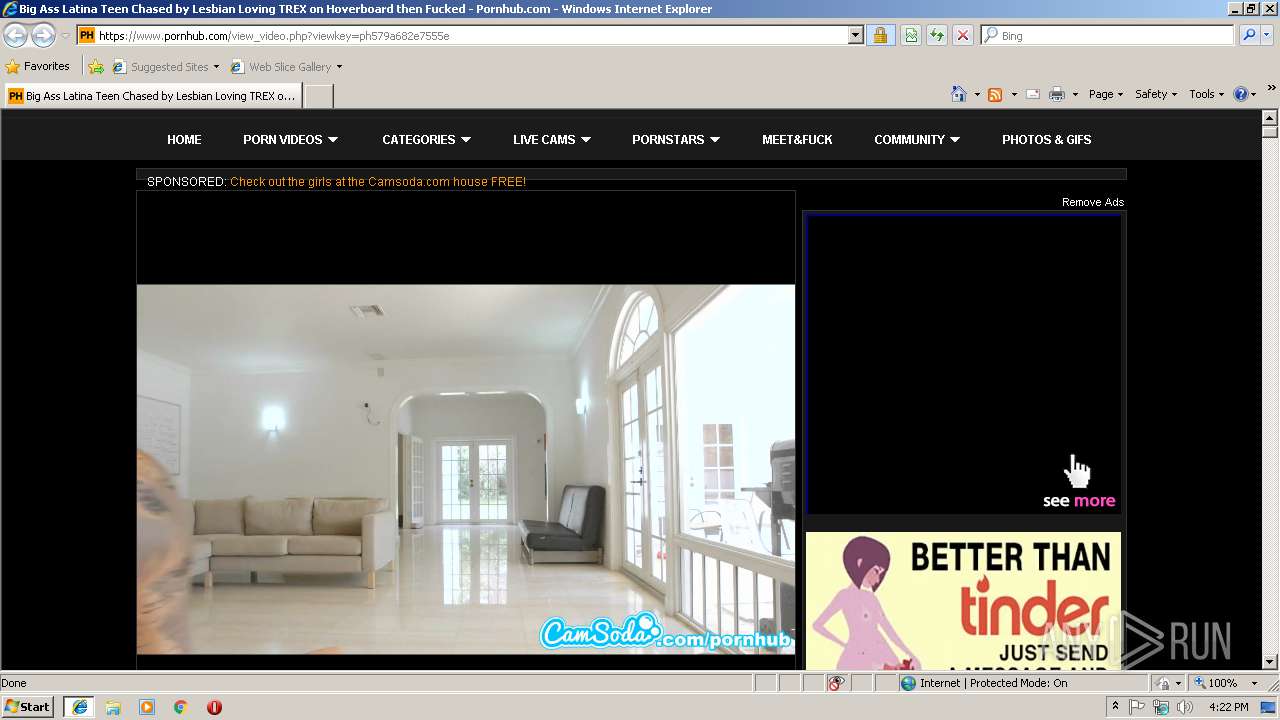The width and height of the screenshot is (1280, 720).
Task: Click Internet Explorer taskbar icon
Action: 79,707
